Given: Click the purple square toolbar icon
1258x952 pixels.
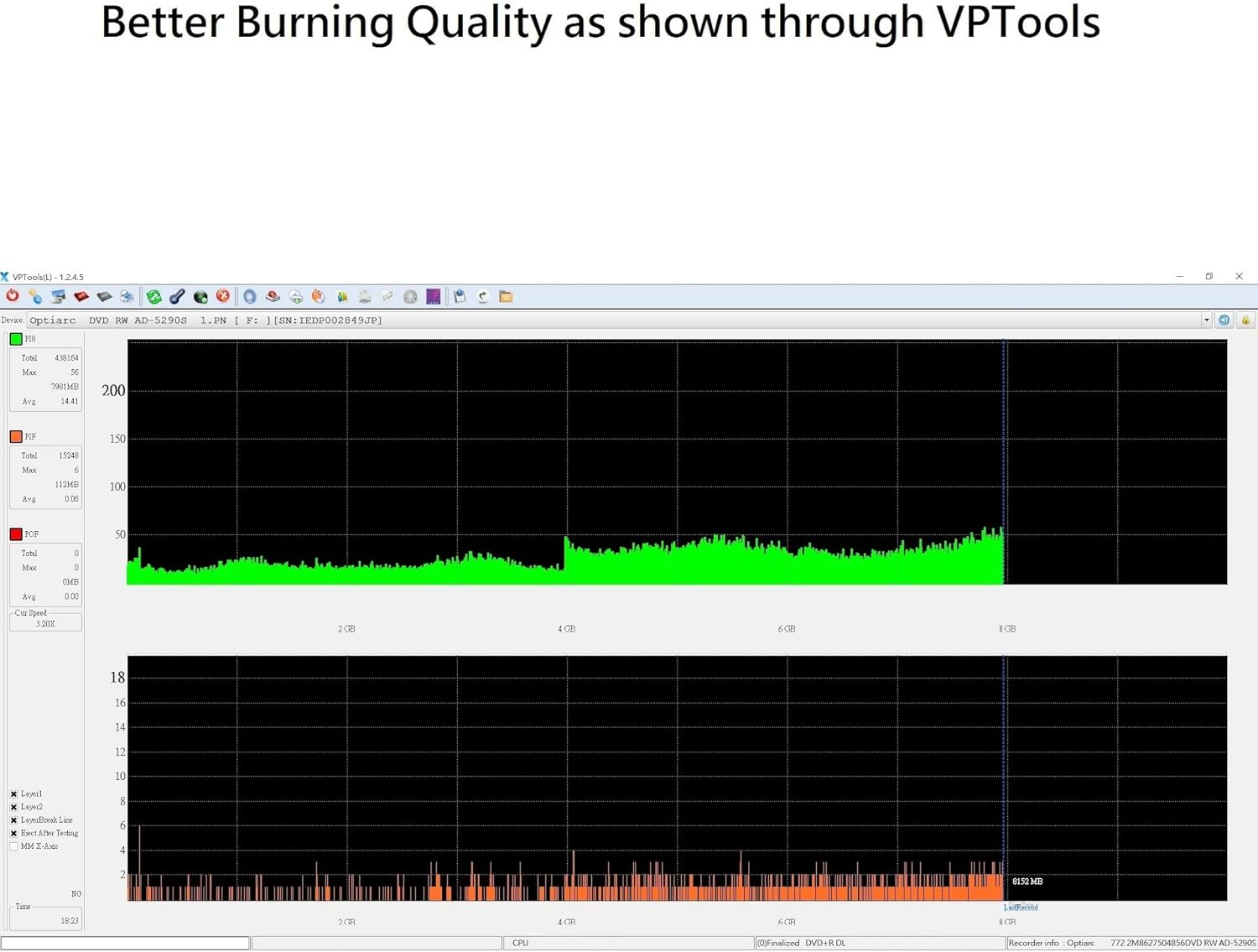Looking at the screenshot, I should pyautogui.click(x=434, y=296).
